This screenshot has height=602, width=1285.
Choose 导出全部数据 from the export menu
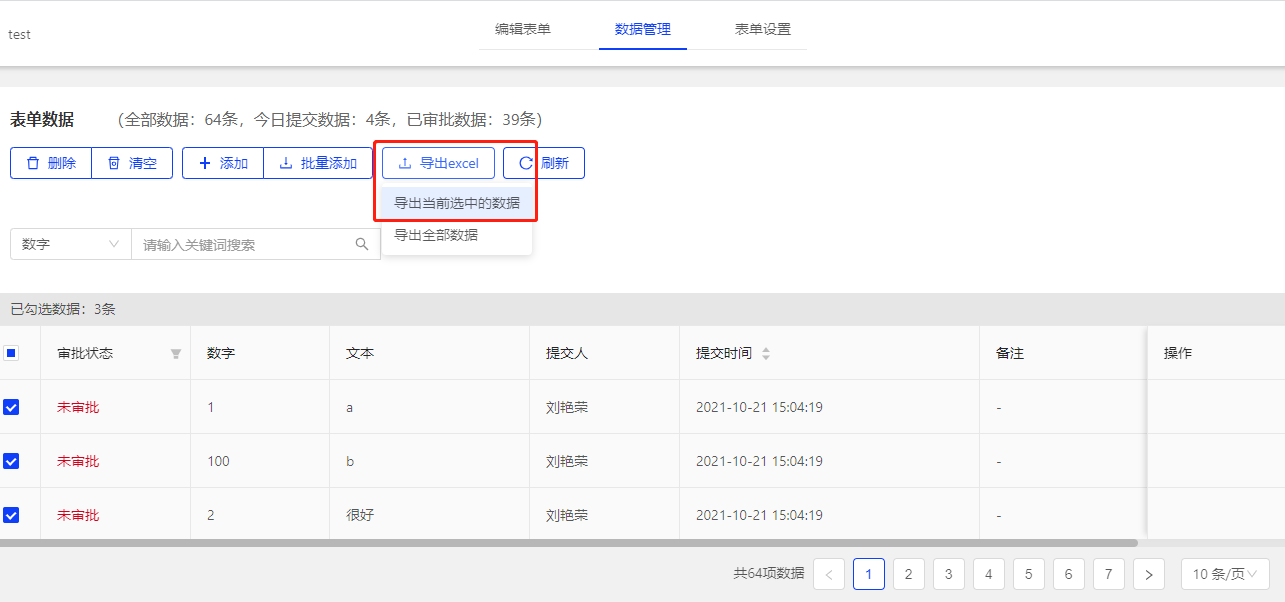click(436, 235)
